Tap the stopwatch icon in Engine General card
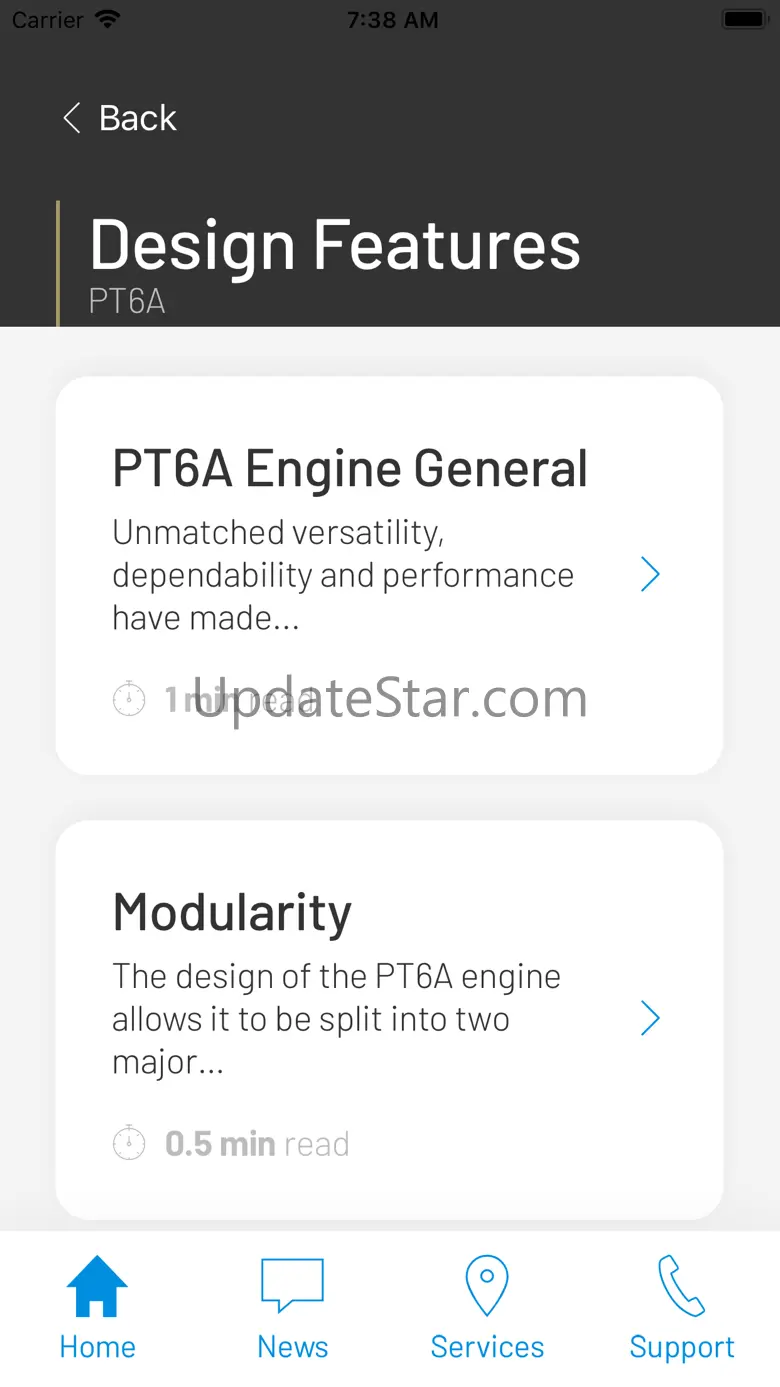The width and height of the screenshot is (780, 1387). click(129, 699)
